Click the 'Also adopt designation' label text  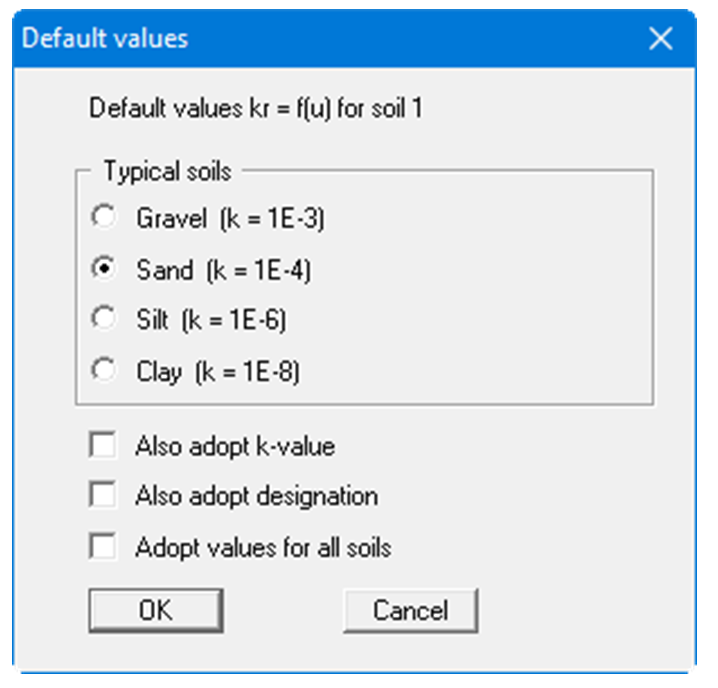tap(256, 497)
